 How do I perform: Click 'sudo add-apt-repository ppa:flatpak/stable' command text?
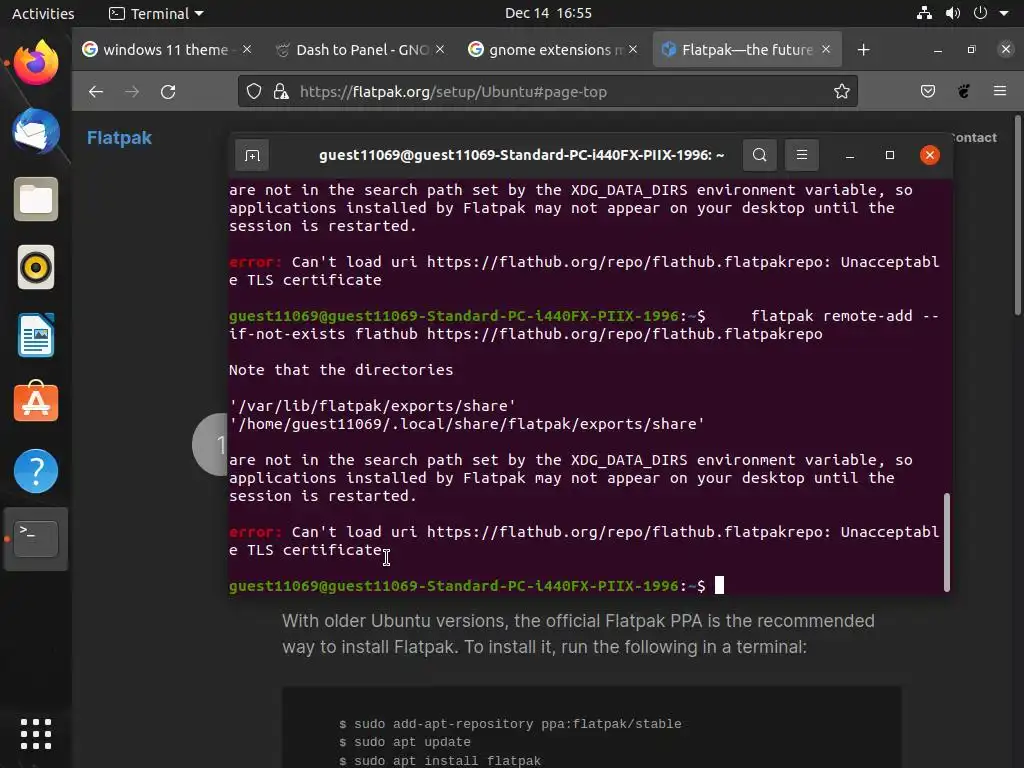(x=518, y=724)
